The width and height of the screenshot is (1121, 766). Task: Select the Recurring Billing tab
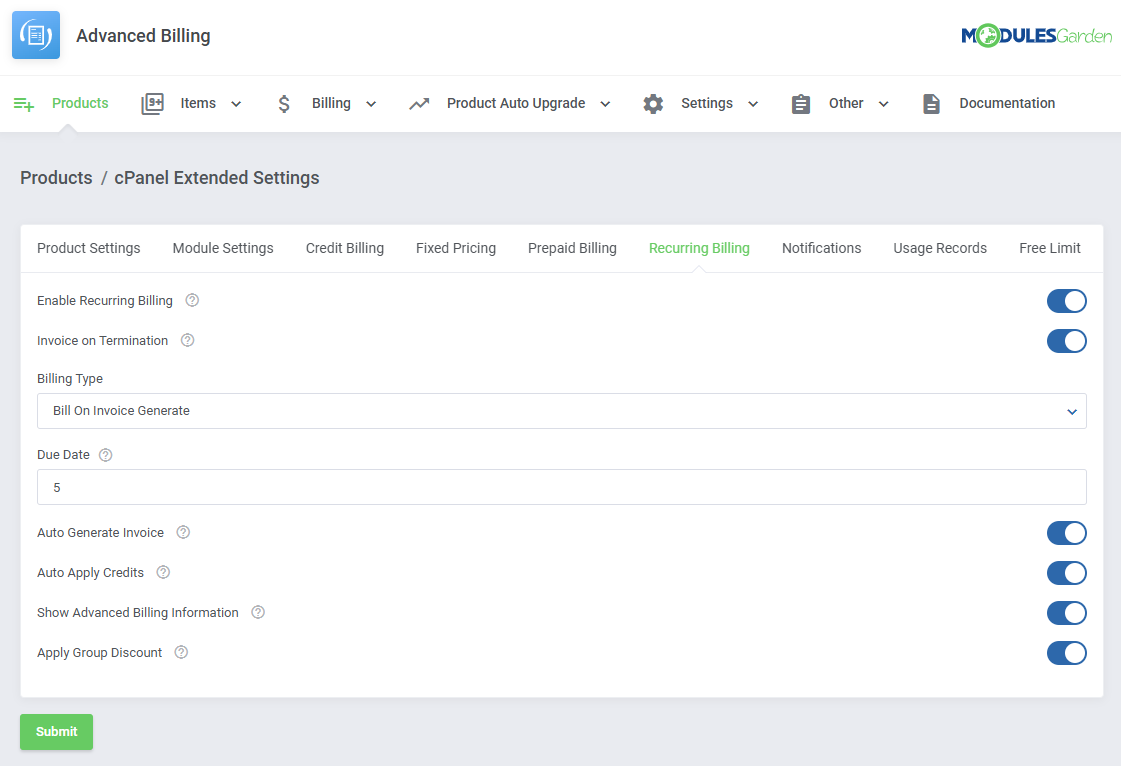pyautogui.click(x=699, y=248)
